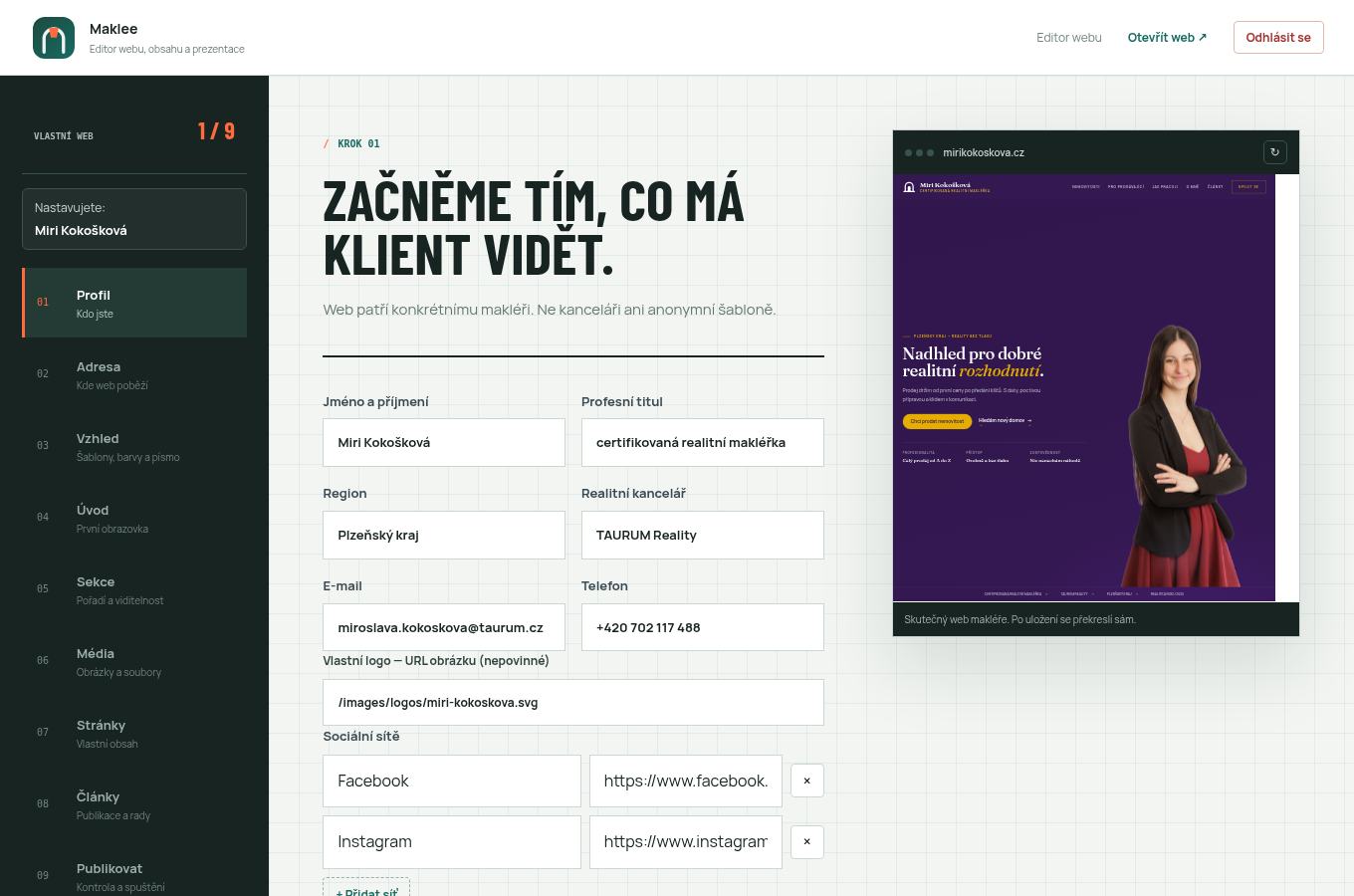This screenshot has width=1354, height=896.
Task: Click the Instagram network name field
Action: [x=452, y=841]
